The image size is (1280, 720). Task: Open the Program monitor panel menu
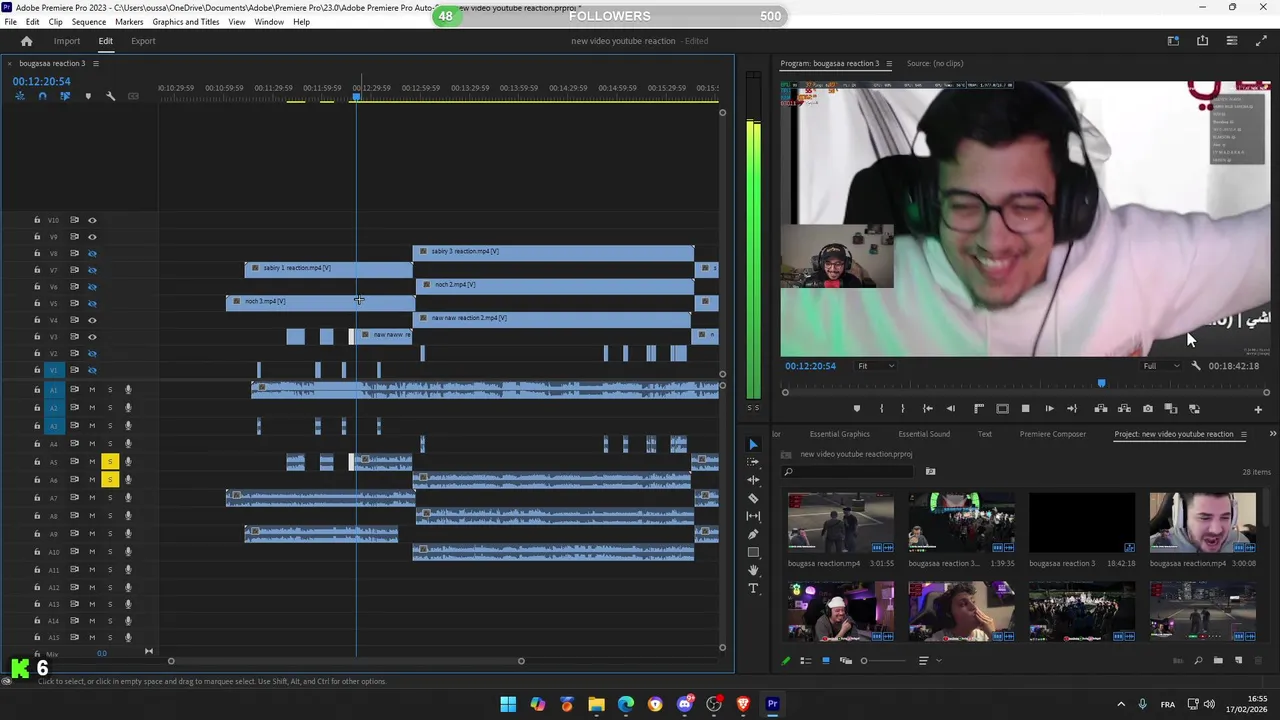point(889,63)
